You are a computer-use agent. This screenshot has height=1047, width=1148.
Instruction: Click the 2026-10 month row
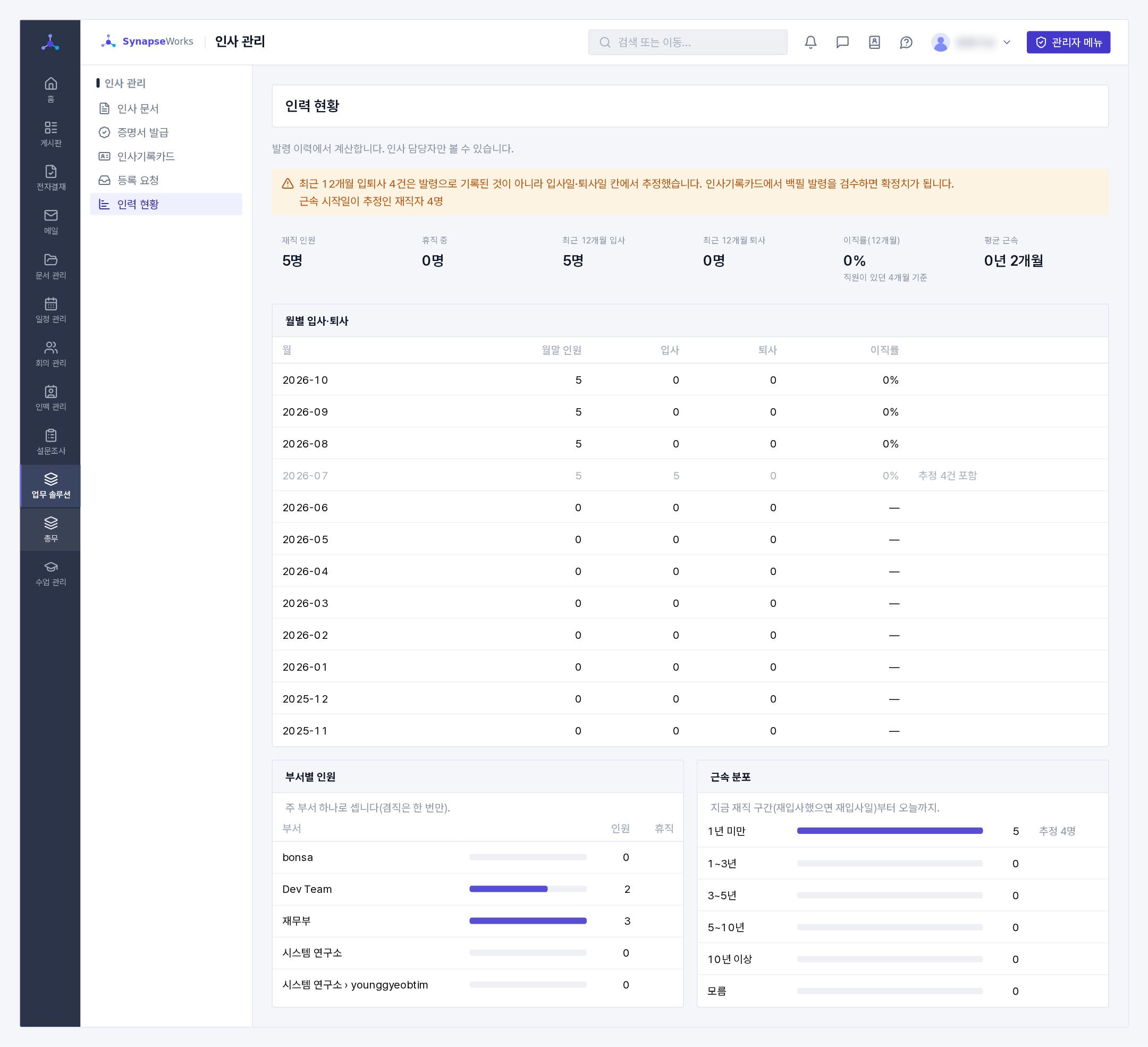pos(690,380)
